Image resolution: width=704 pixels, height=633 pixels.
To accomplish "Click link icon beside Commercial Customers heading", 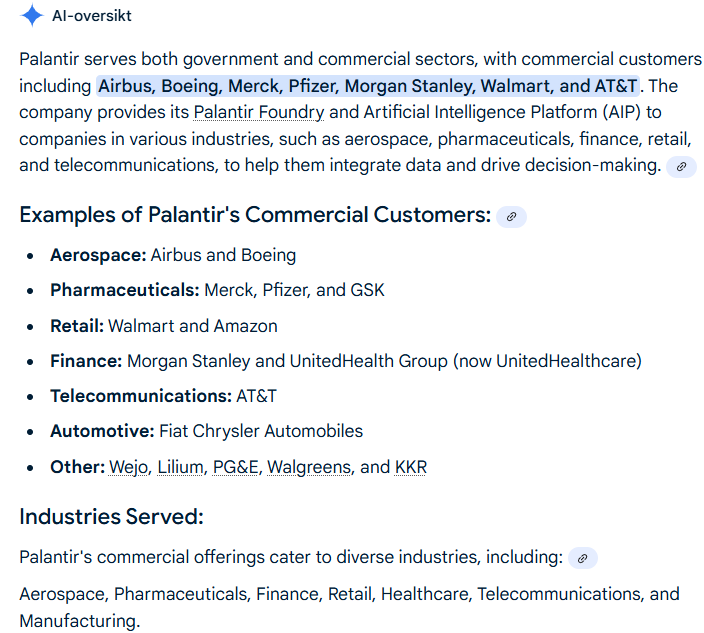I will (x=511, y=216).
